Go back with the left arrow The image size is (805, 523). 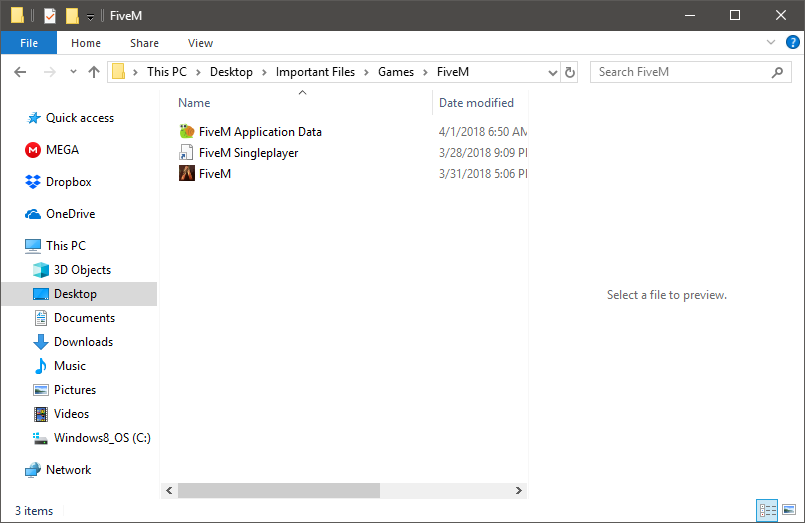pos(20,72)
